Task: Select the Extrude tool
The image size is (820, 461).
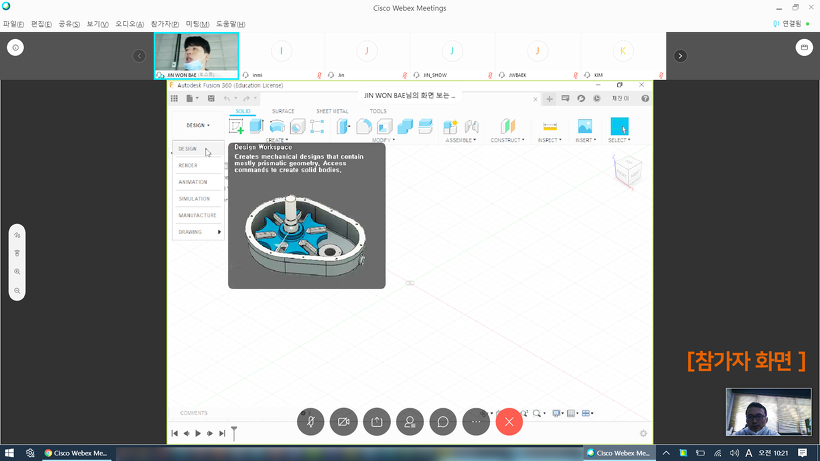Action: (x=256, y=126)
